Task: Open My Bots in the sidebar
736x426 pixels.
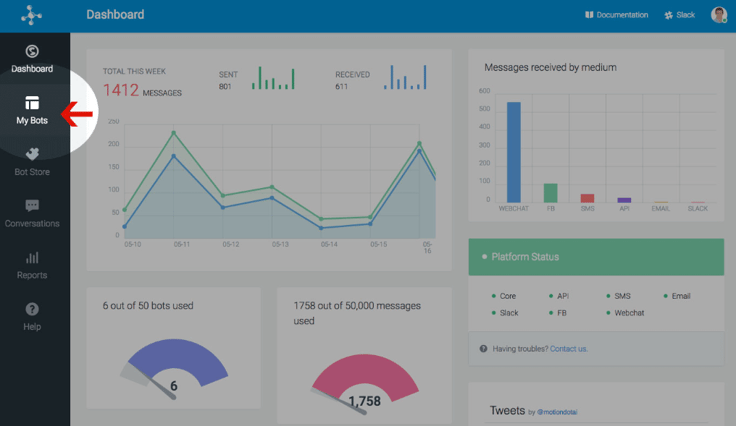Action: tap(32, 110)
